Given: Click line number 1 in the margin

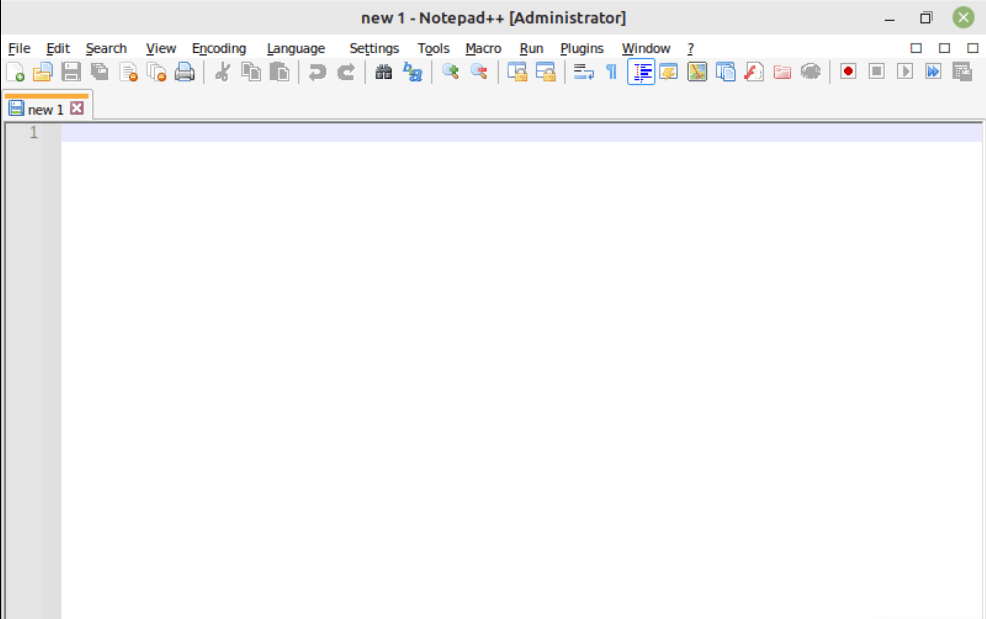Looking at the screenshot, I should (33, 132).
